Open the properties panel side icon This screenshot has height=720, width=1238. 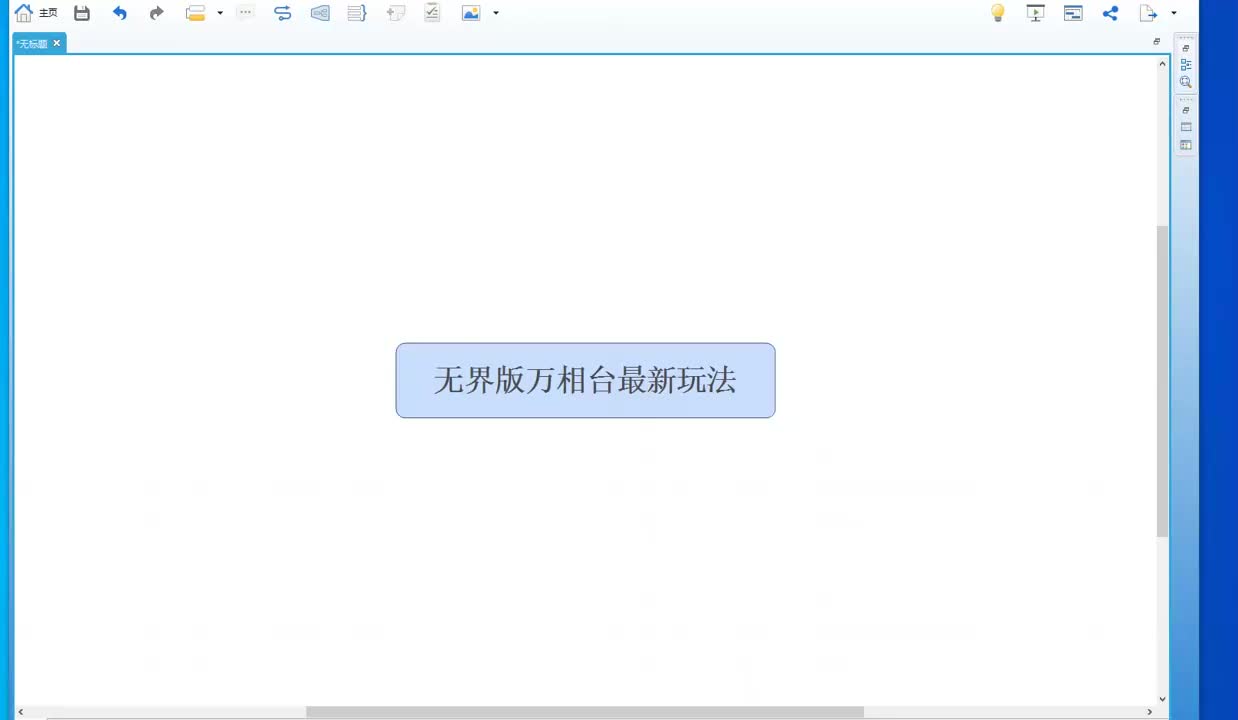pyautogui.click(x=1186, y=127)
